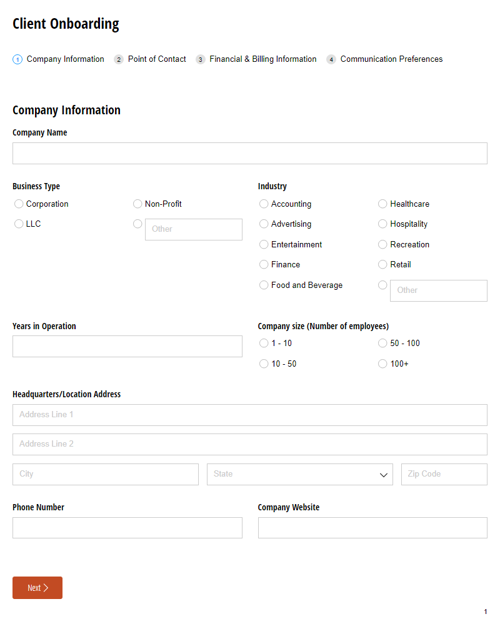Click the Company Website field
This screenshot has width=500, height=629.
coord(373,528)
